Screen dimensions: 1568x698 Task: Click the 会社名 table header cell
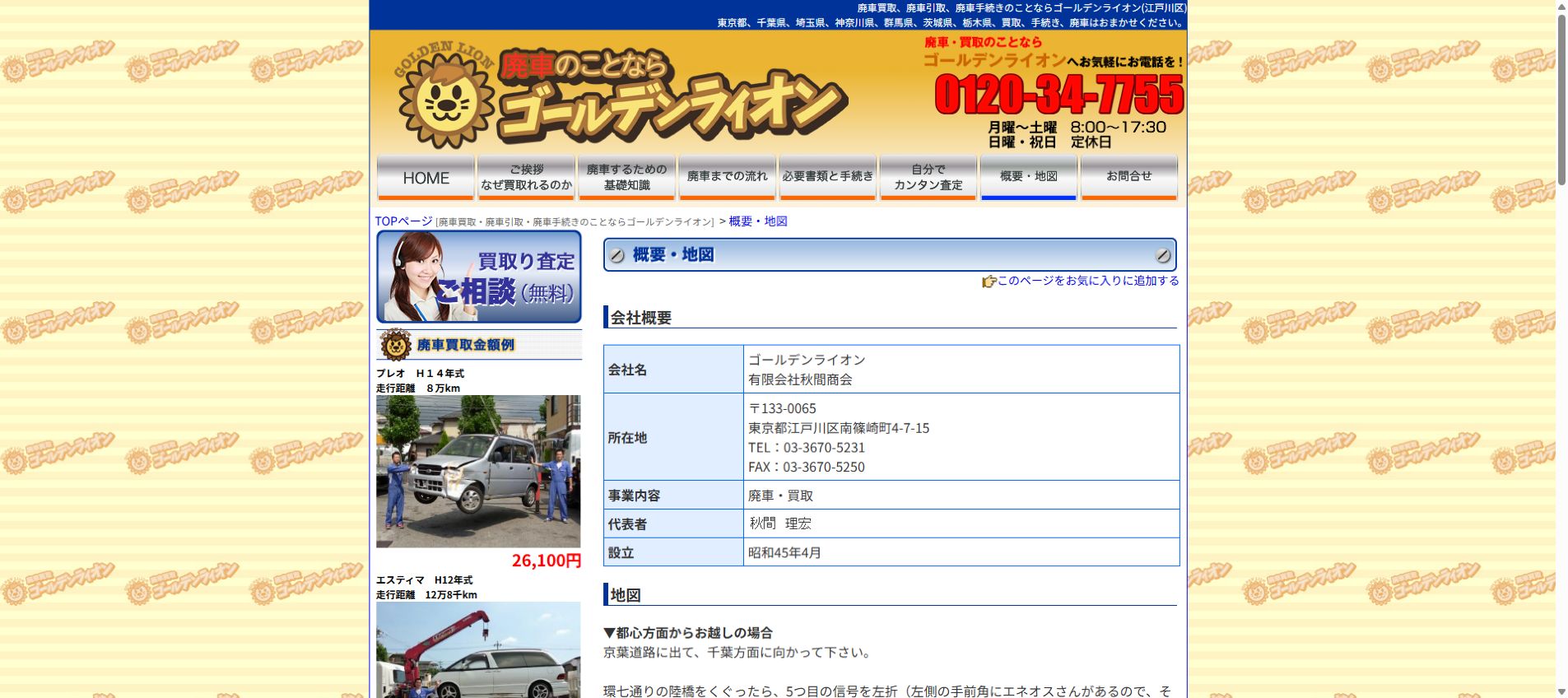click(673, 370)
